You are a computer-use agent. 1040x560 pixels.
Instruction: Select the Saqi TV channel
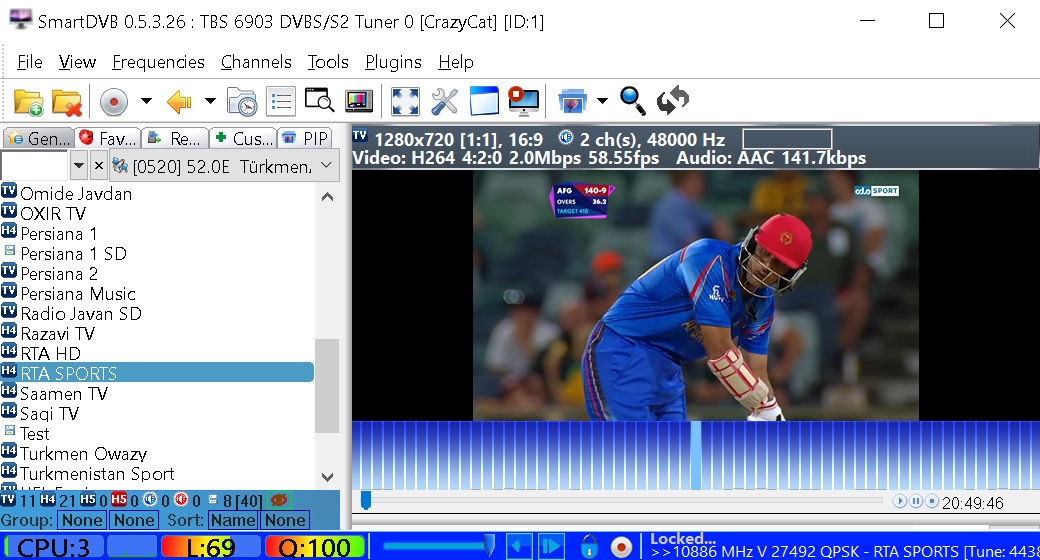coord(49,413)
